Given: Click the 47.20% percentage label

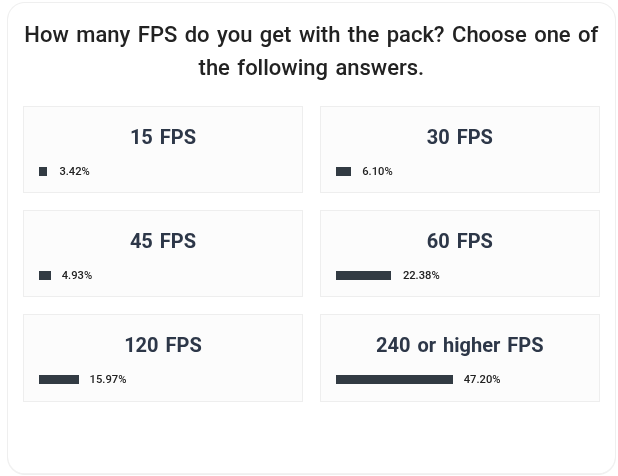Looking at the screenshot, I should pyautogui.click(x=482, y=380).
